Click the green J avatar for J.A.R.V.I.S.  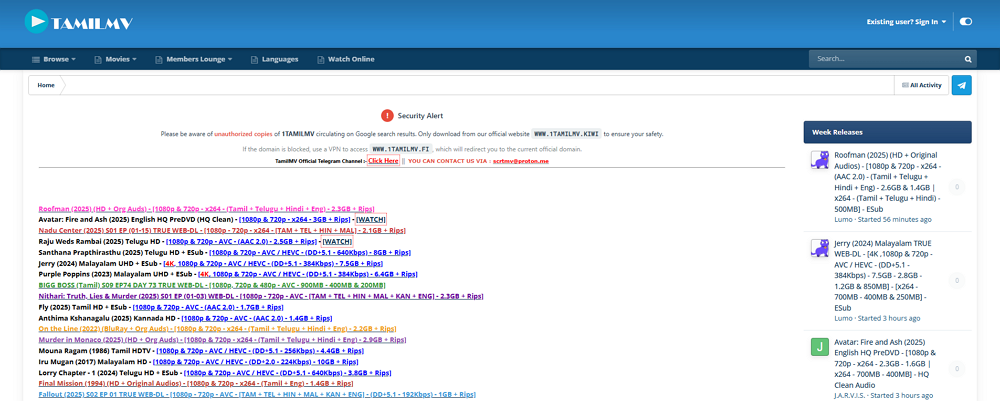point(818,346)
